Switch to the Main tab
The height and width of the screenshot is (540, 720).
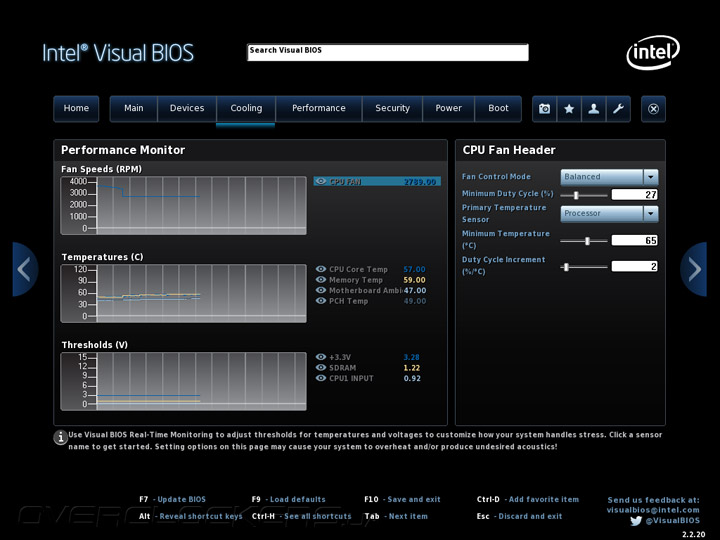(x=134, y=108)
